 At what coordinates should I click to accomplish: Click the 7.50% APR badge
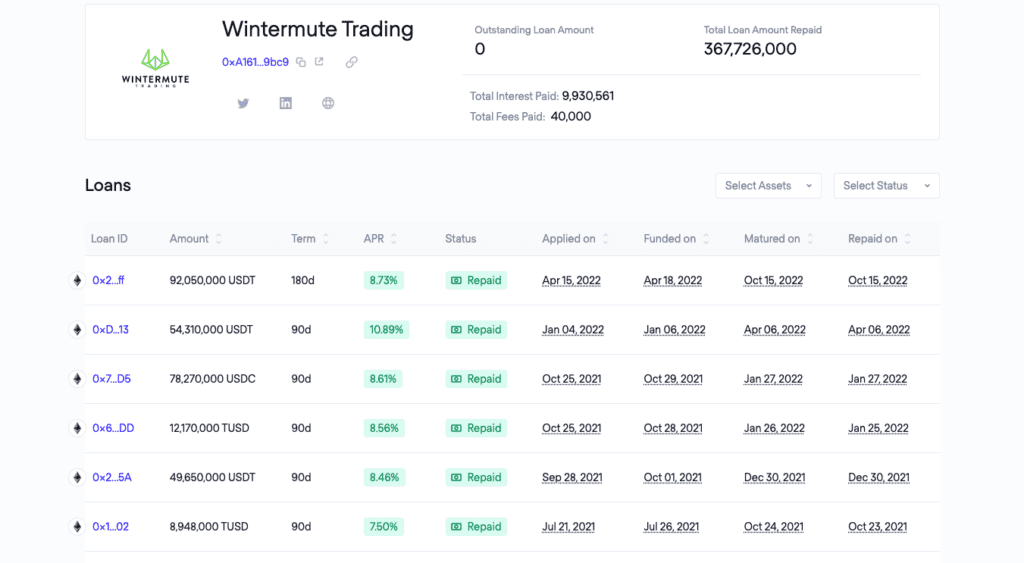coord(383,526)
